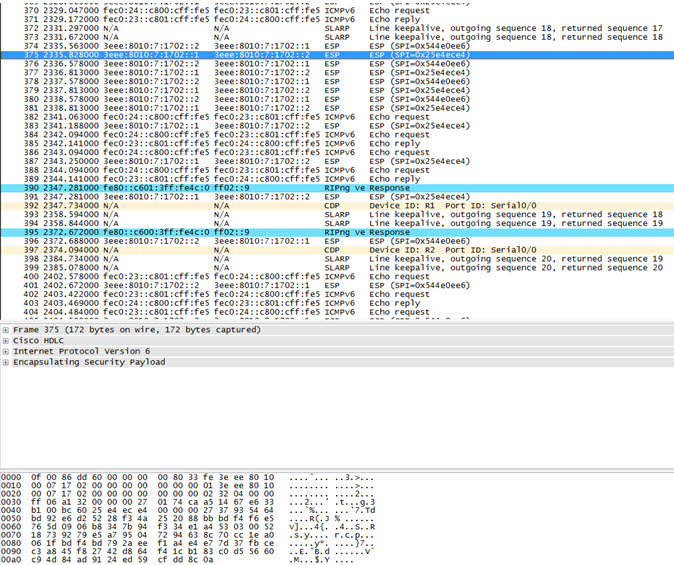
Task: Select packet 403 Echo reply row
Action: coord(337,303)
